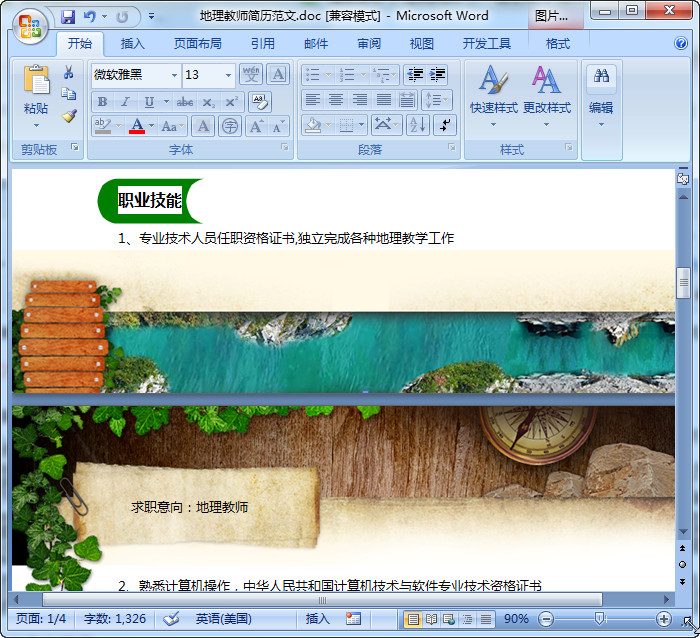
Task: Switch to Web Layout view
Action: [449, 619]
